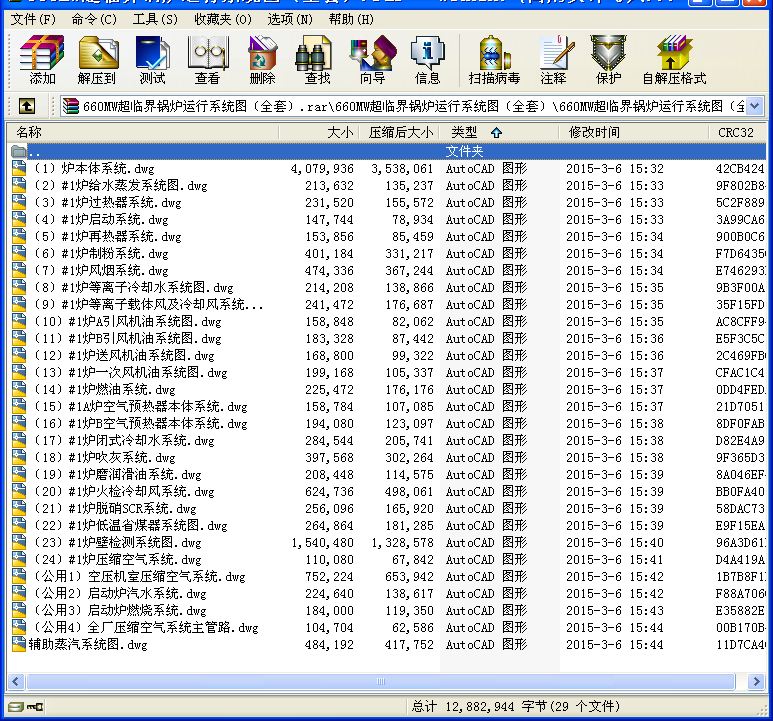Click the 自解压格式 (SFX) toolbar icon
The width and height of the screenshot is (773, 721).
[x=674, y=53]
